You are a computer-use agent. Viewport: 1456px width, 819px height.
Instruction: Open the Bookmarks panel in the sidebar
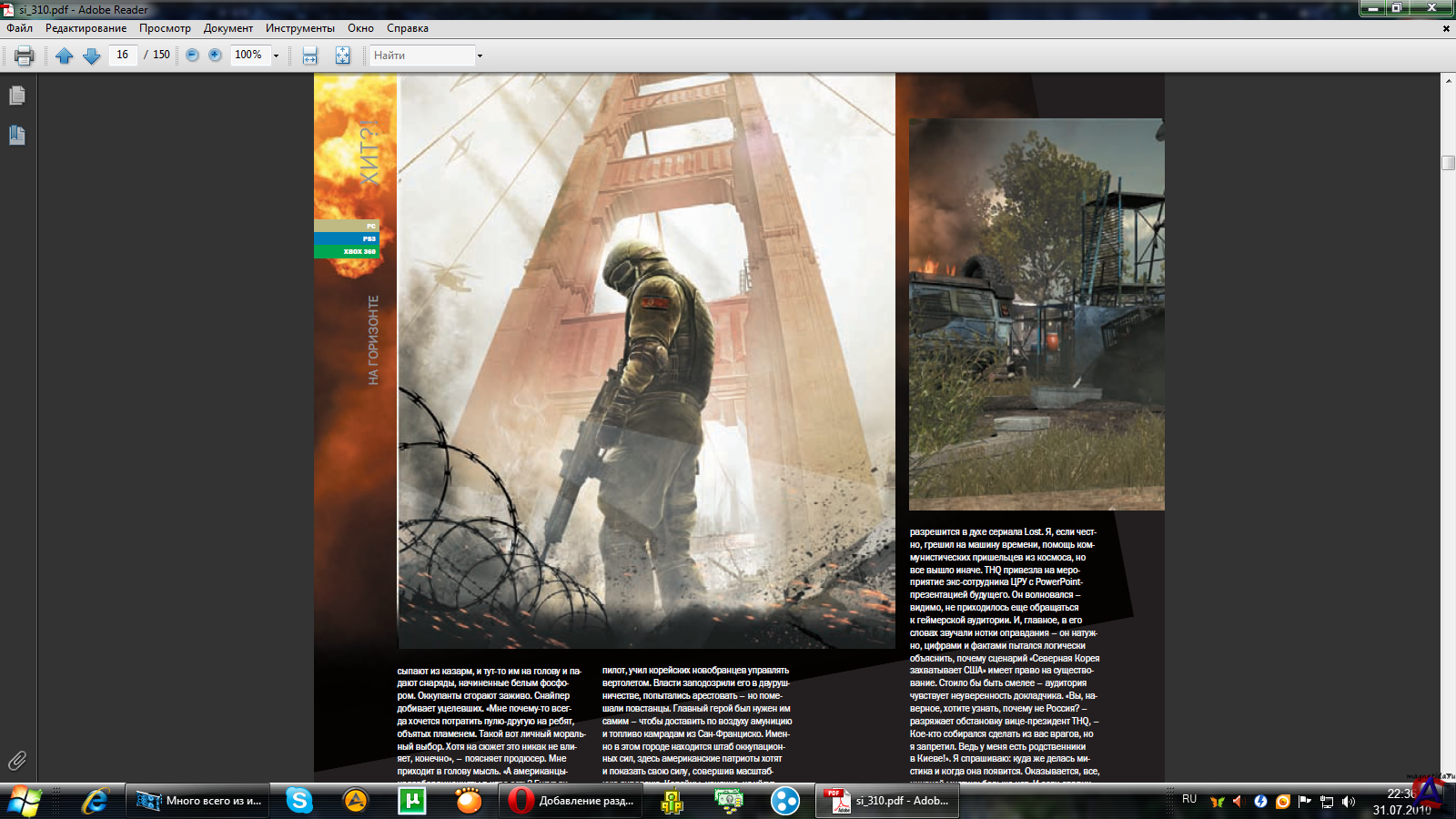[x=17, y=136]
